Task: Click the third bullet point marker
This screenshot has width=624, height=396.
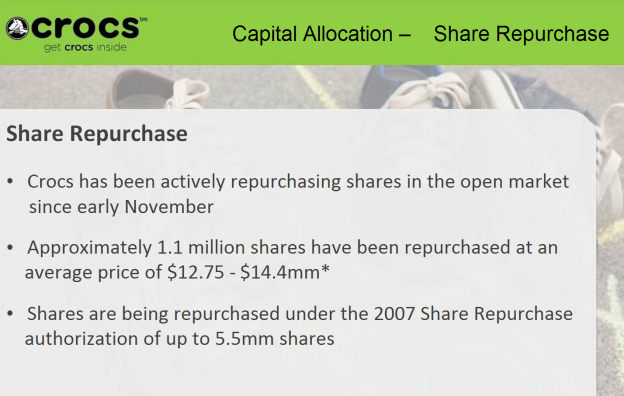Action: tap(10, 314)
